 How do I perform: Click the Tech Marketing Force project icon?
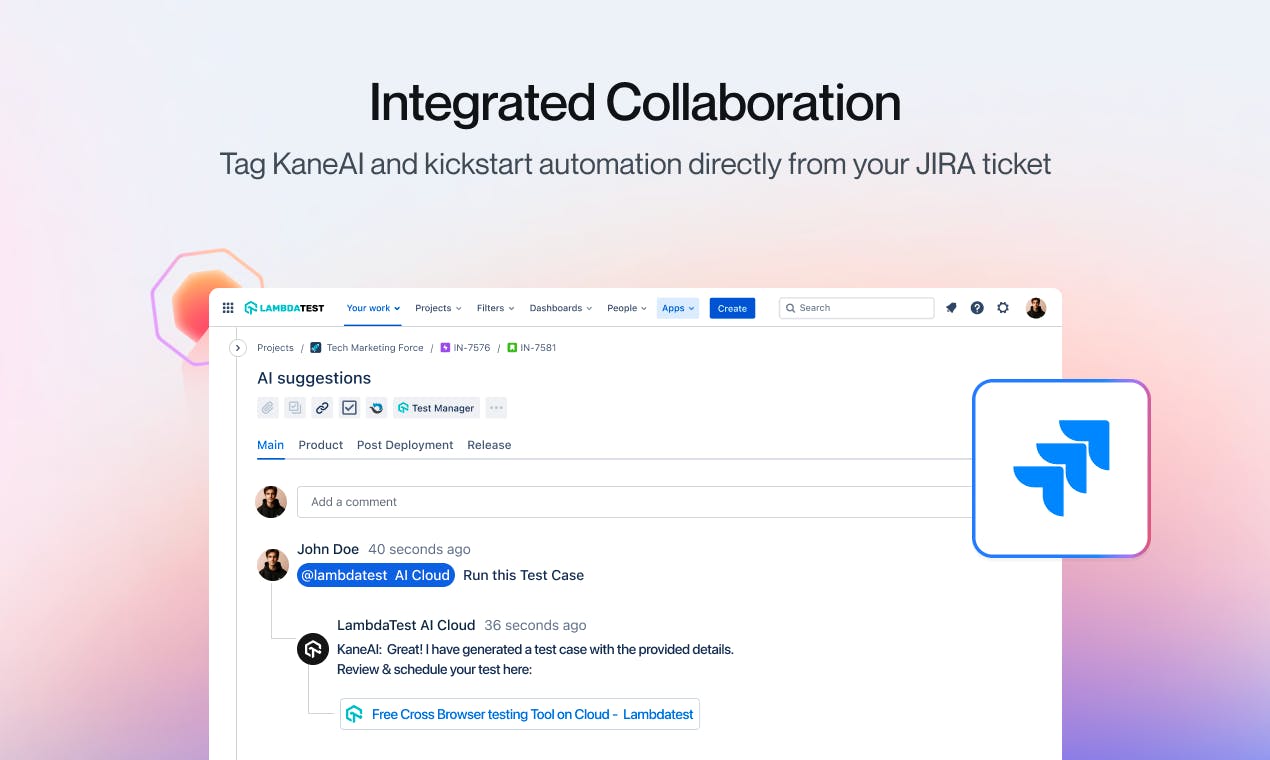(x=316, y=348)
